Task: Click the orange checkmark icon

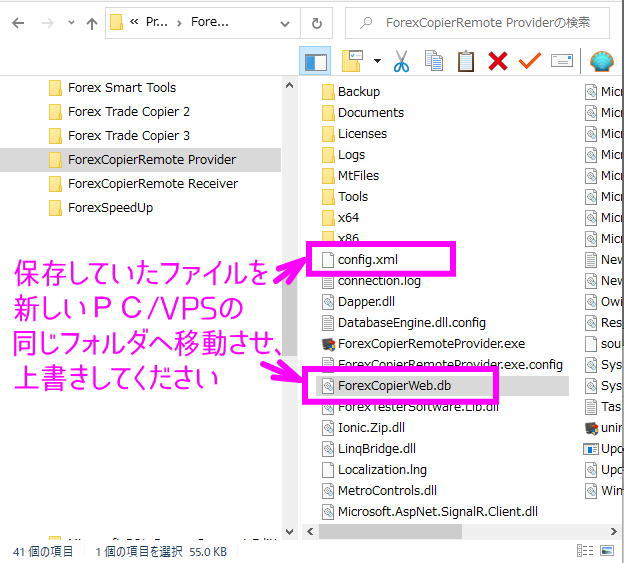Action: click(x=530, y=61)
